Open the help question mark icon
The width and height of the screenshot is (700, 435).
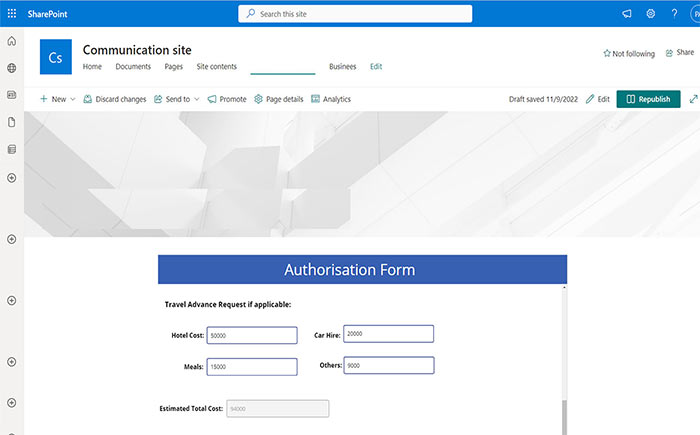pos(673,13)
